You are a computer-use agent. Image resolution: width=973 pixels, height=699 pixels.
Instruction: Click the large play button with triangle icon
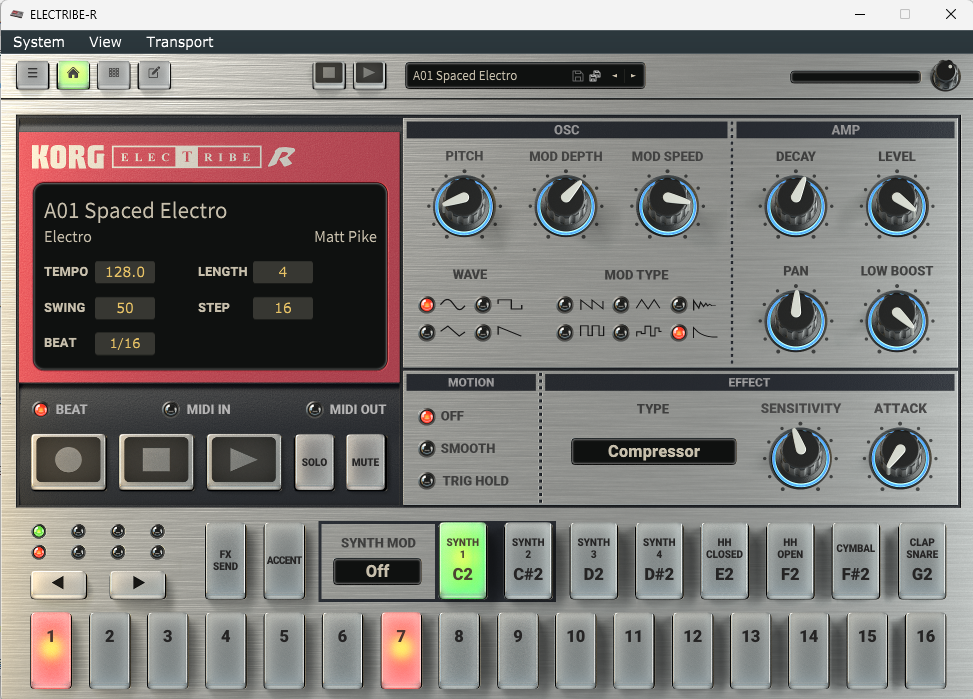click(243, 461)
